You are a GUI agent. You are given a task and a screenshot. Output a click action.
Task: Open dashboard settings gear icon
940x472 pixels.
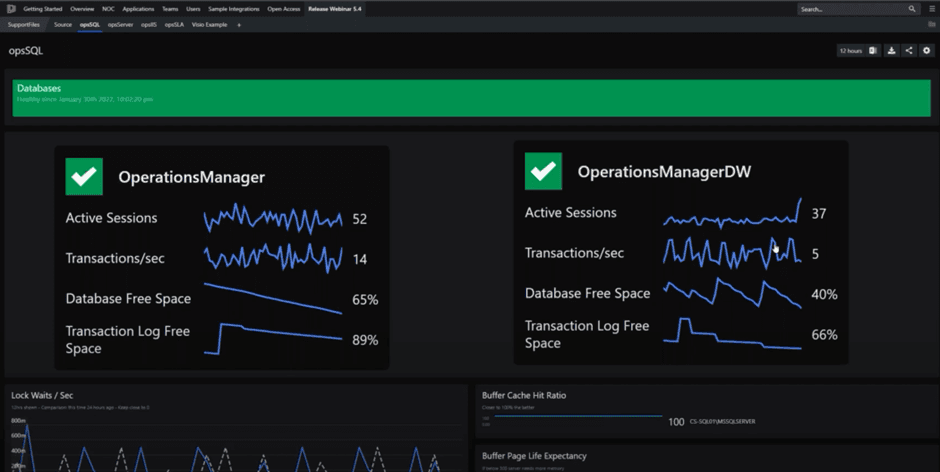pos(926,51)
